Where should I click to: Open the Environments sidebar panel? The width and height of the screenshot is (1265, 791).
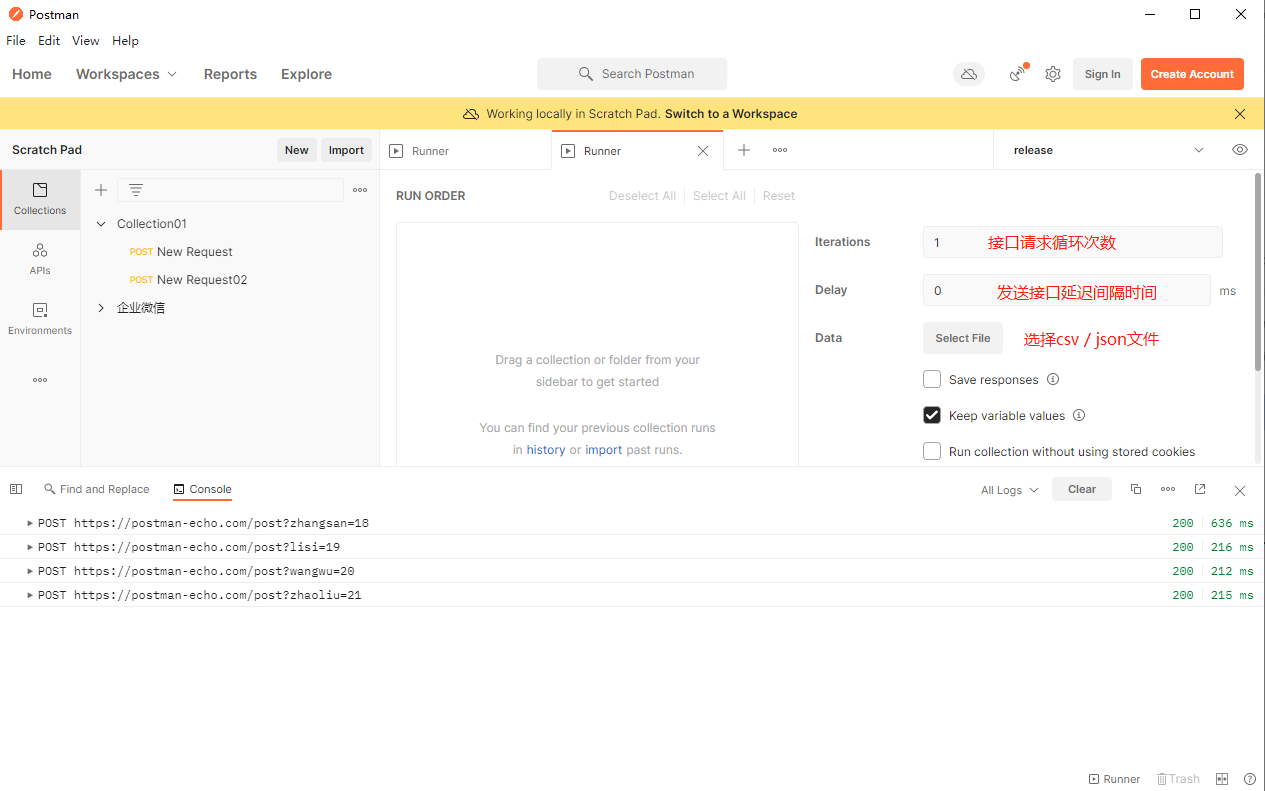40,319
